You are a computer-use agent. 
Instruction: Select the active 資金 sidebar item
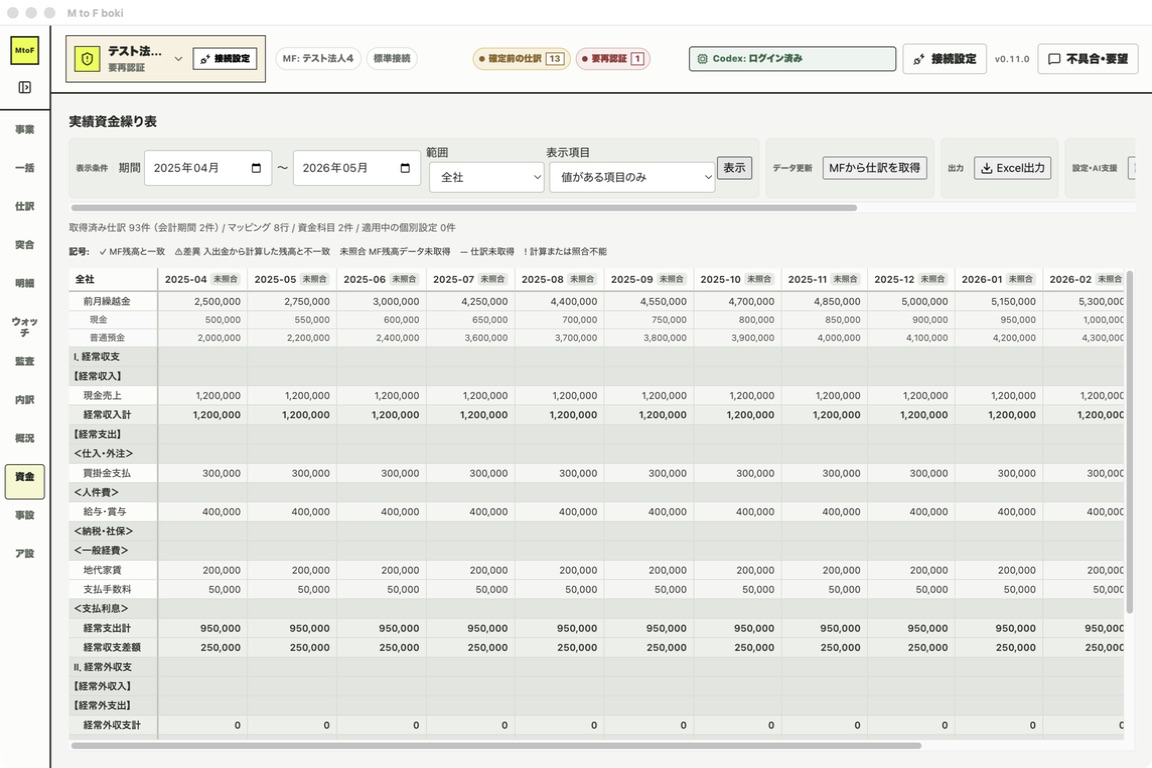pyautogui.click(x=24, y=481)
